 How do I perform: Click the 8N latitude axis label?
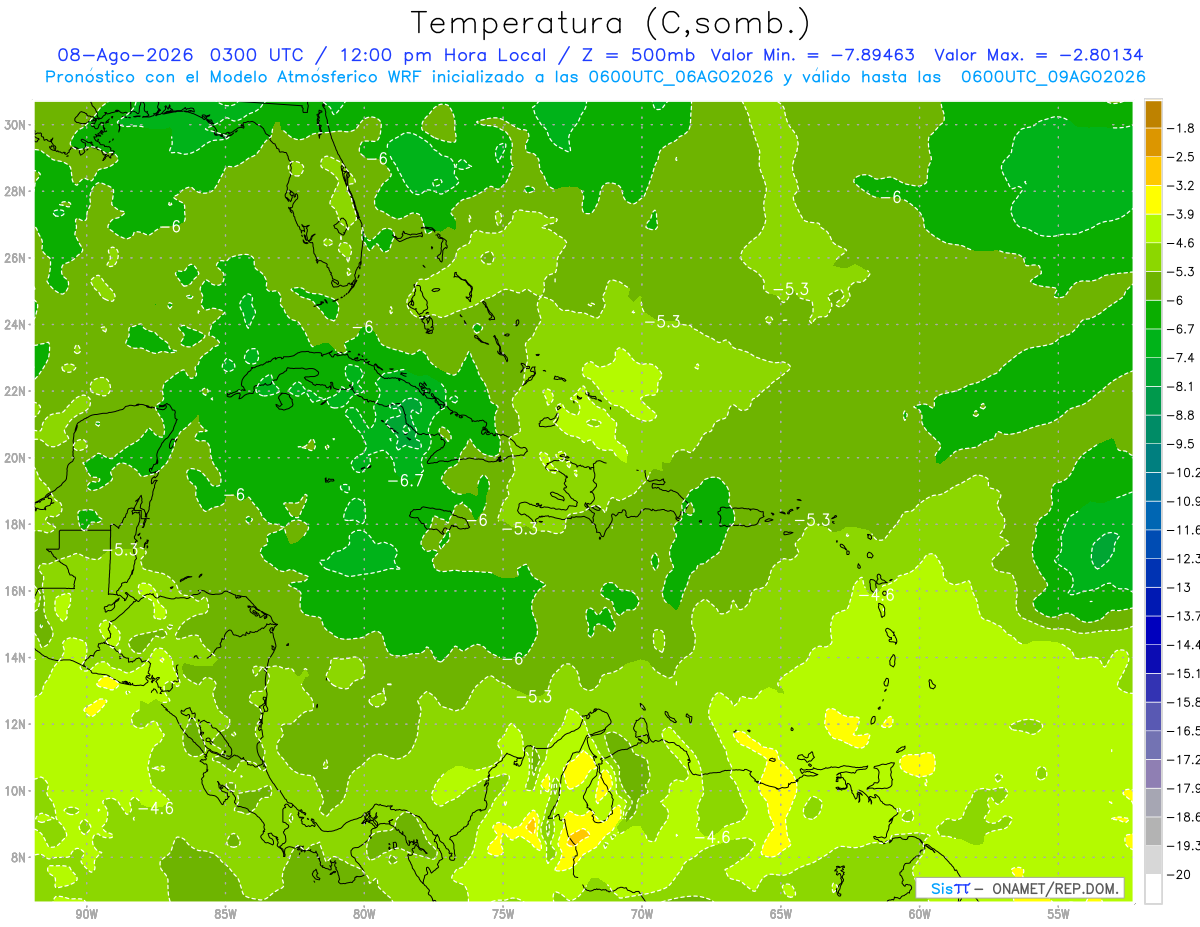[x=18, y=857]
